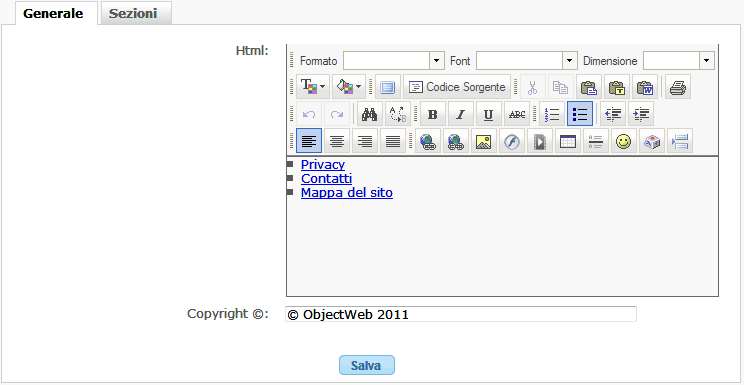Click the Undo arrow icon
Viewport: 744px width, 385px height.
pyautogui.click(x=309, y=114)
